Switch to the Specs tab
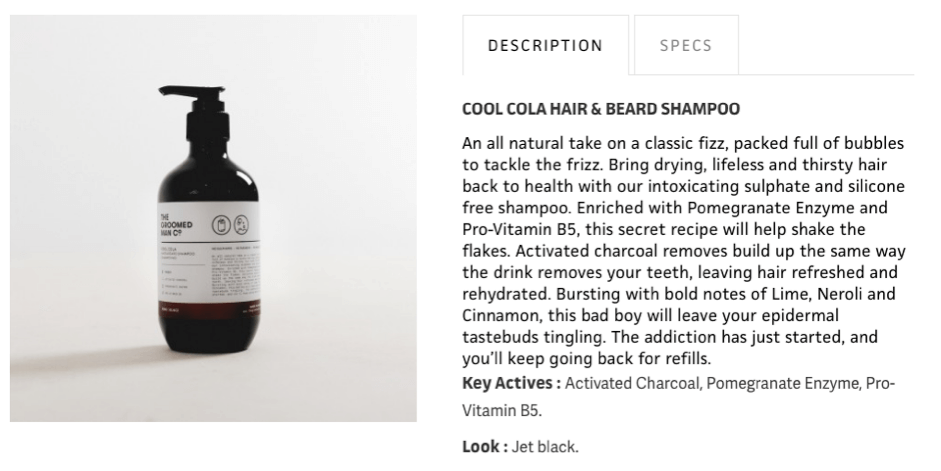The height and width of the screenshot is (471, 941). (686, 46)
